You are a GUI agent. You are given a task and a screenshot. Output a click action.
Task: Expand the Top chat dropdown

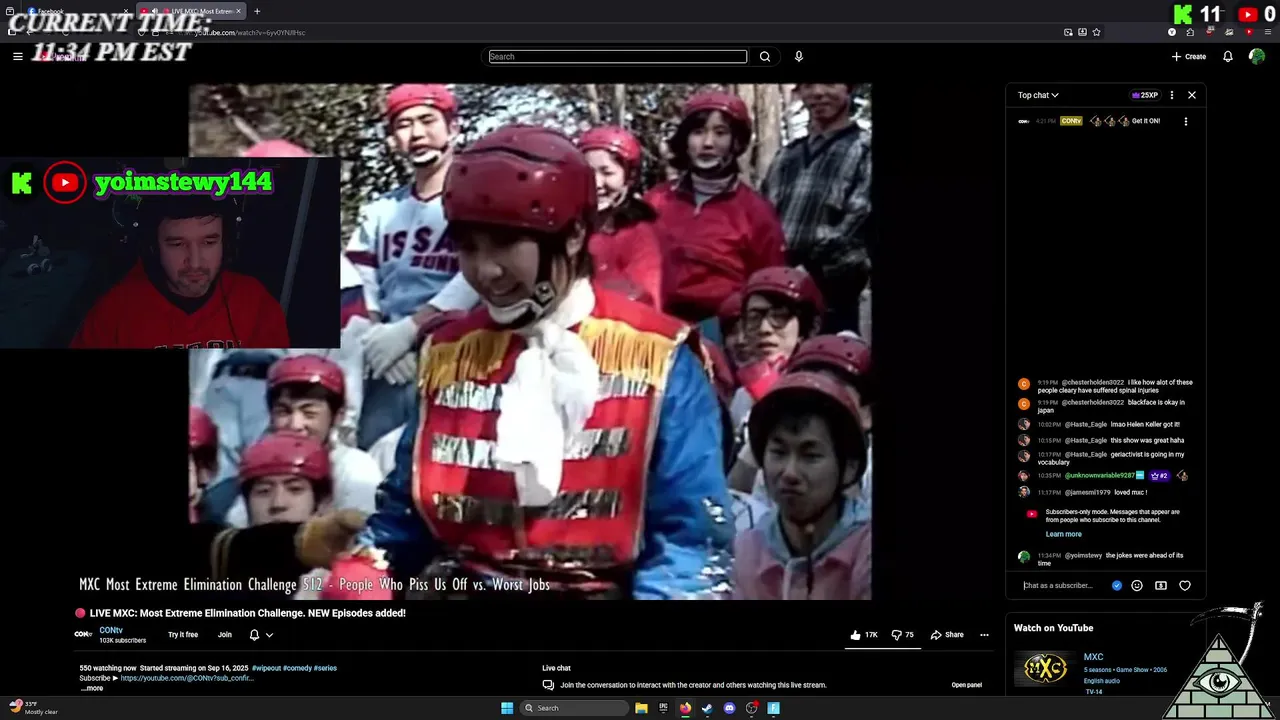click(1038, 95)
